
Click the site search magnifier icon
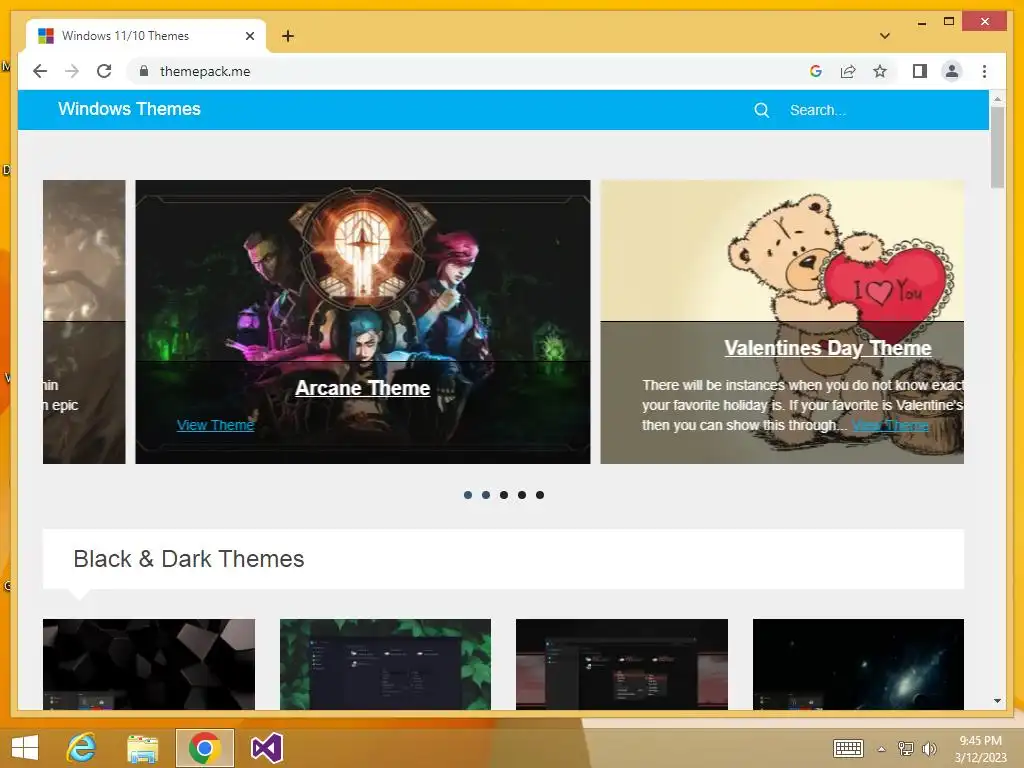[761, 110]
